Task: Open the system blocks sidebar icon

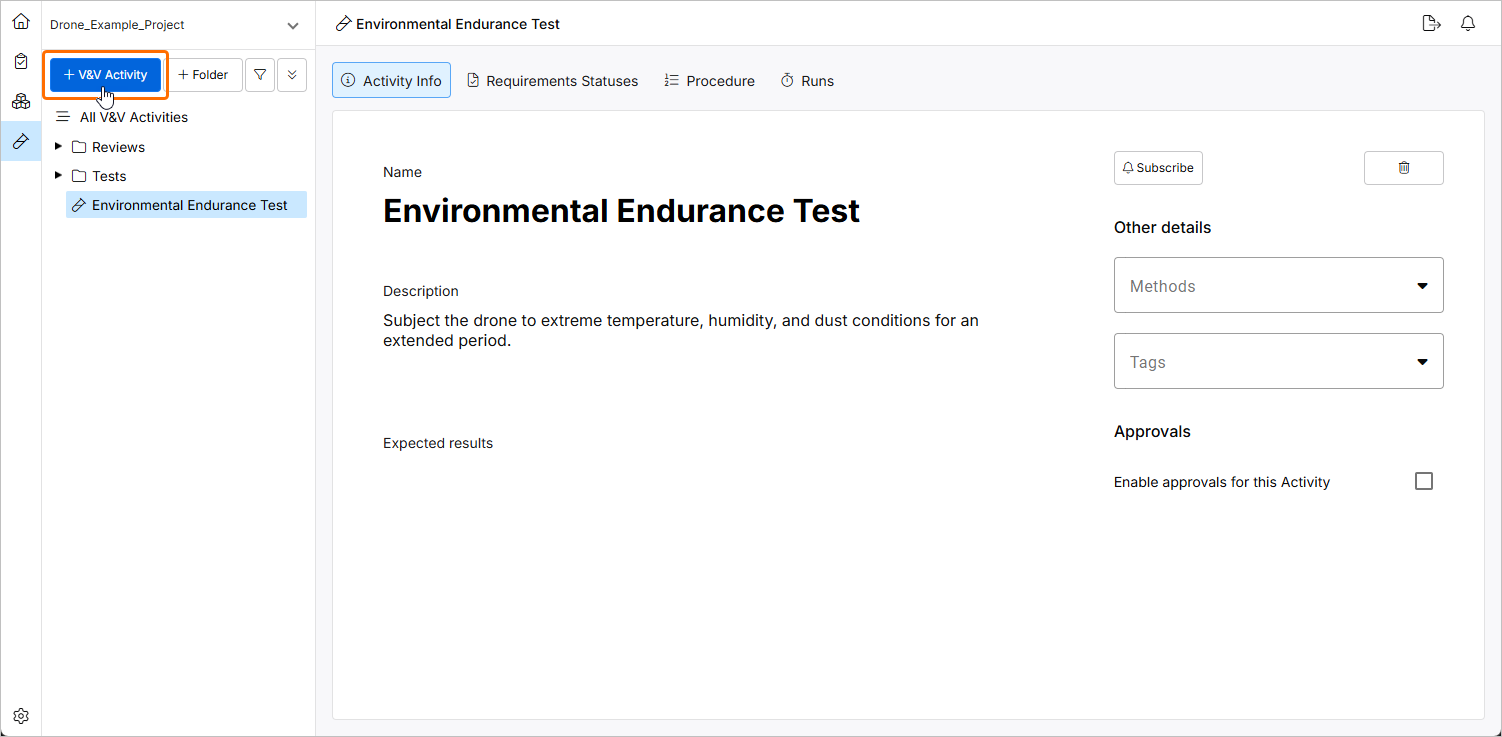Action: pyautogui.click(x=21, y=101)
